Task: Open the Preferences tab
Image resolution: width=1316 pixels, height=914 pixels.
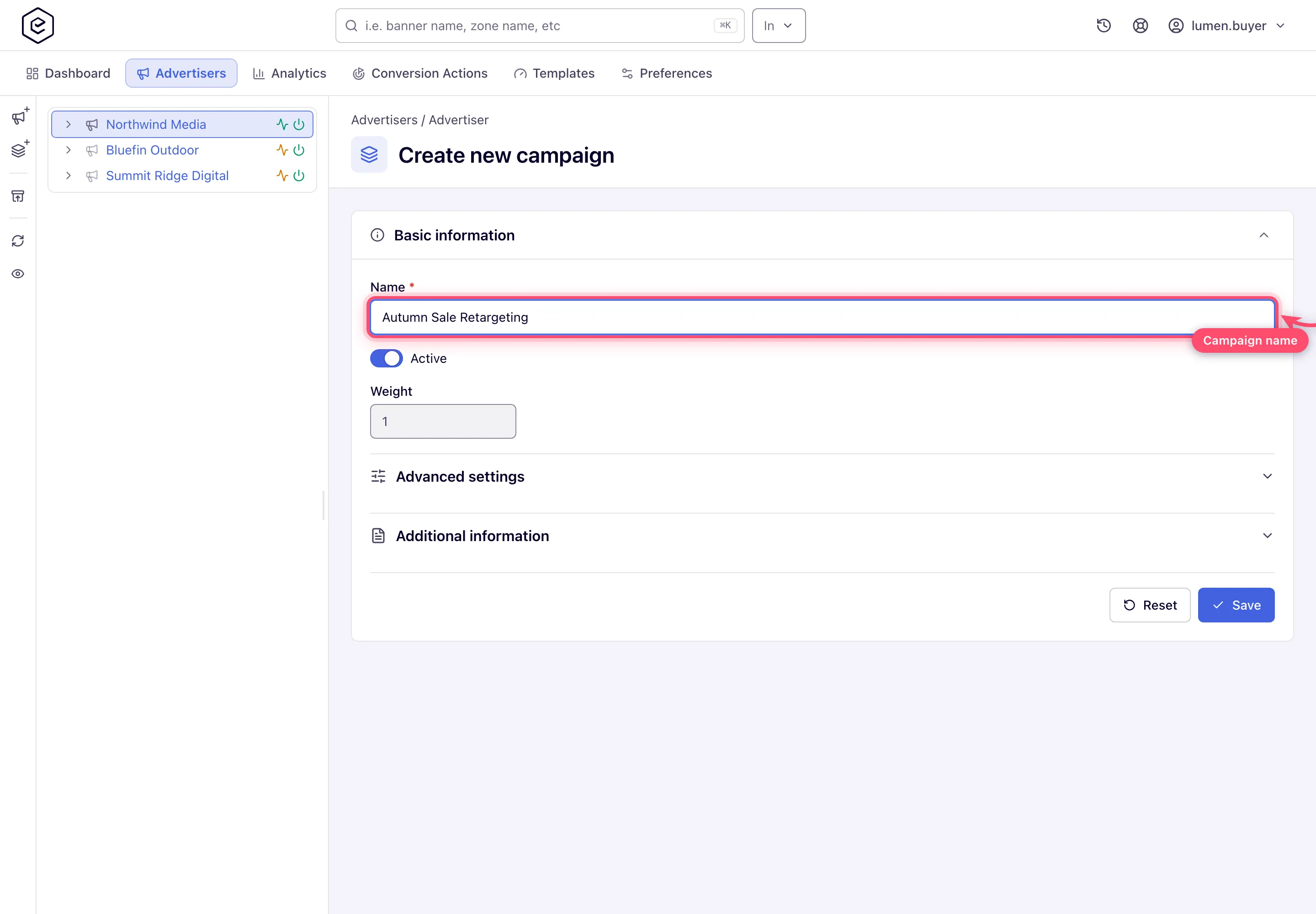Action: pyautogui.click(x=667, y=73)
